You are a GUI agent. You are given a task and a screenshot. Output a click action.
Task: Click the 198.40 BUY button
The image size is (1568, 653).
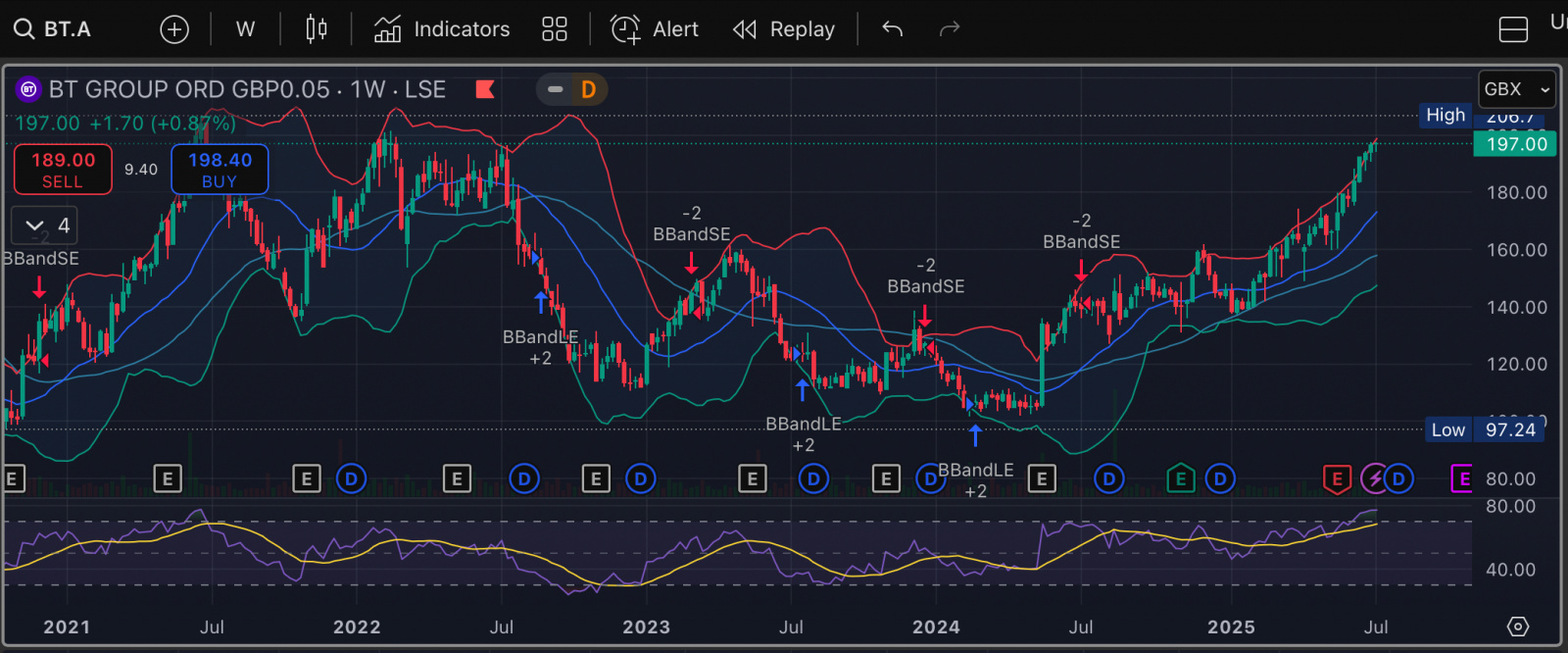click(220, 170)
